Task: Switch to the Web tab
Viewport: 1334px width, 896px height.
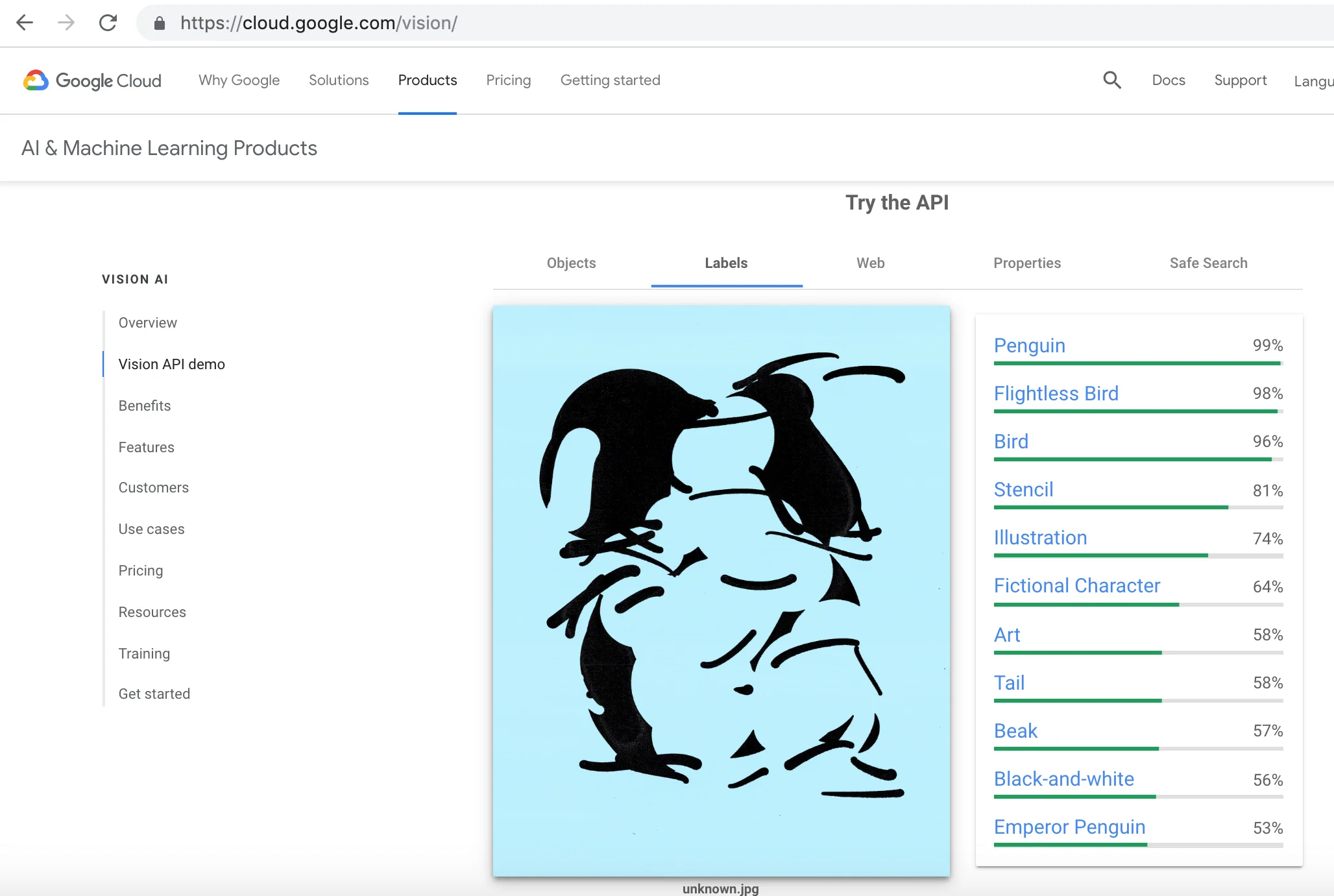Action: (x=869, y=263)
